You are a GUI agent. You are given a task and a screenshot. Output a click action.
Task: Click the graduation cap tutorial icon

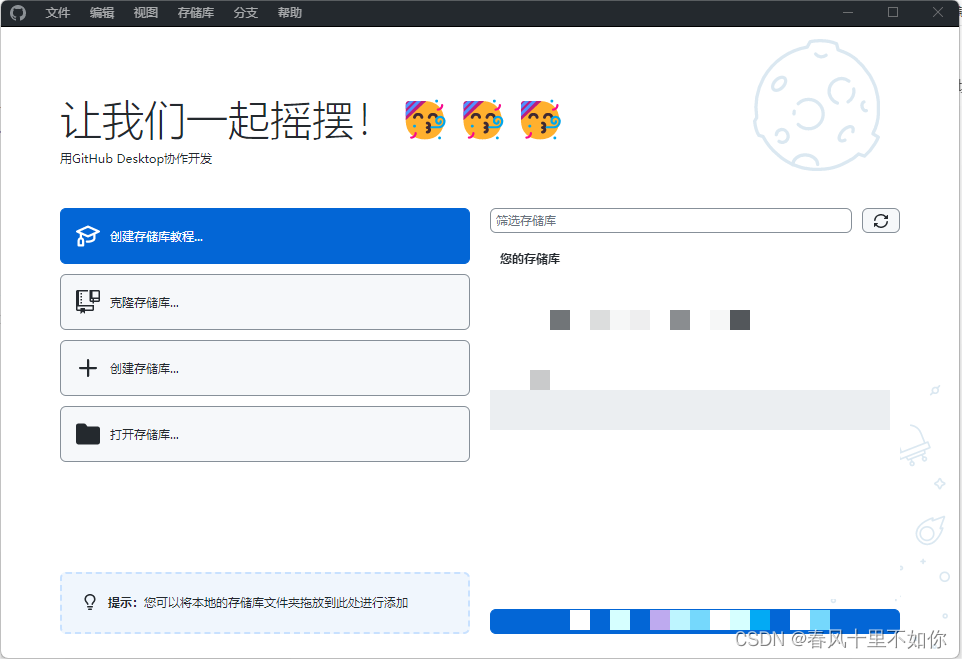click(87, 236)
